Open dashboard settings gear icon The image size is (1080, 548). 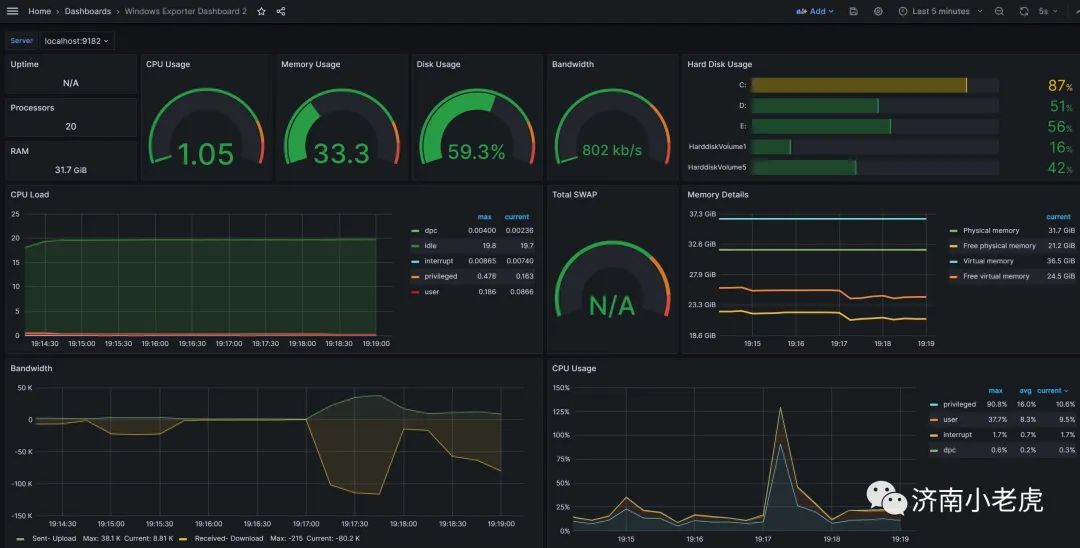click(878, 12)
